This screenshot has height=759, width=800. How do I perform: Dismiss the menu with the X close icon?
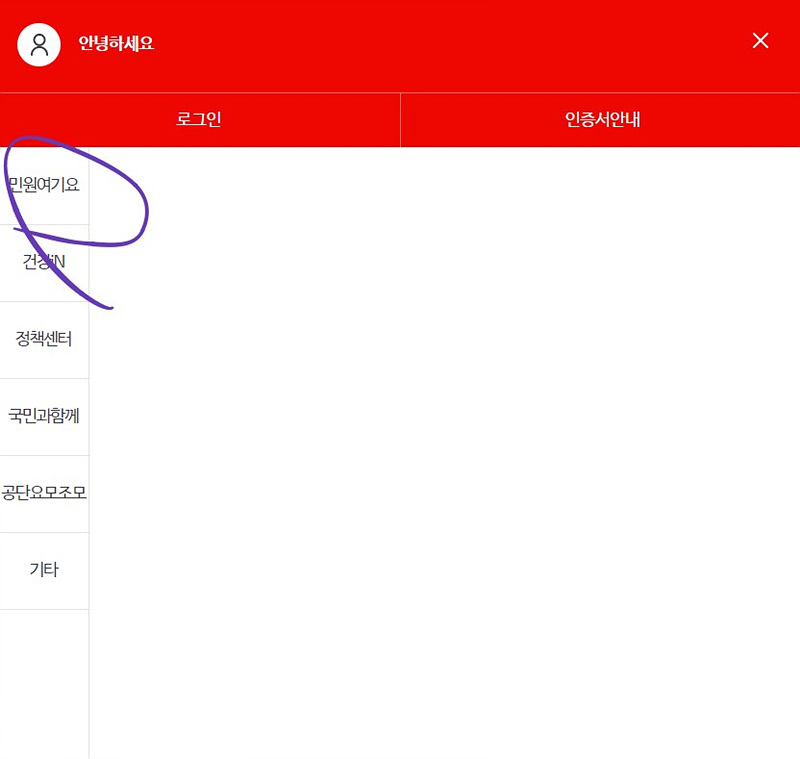(760, 41)
